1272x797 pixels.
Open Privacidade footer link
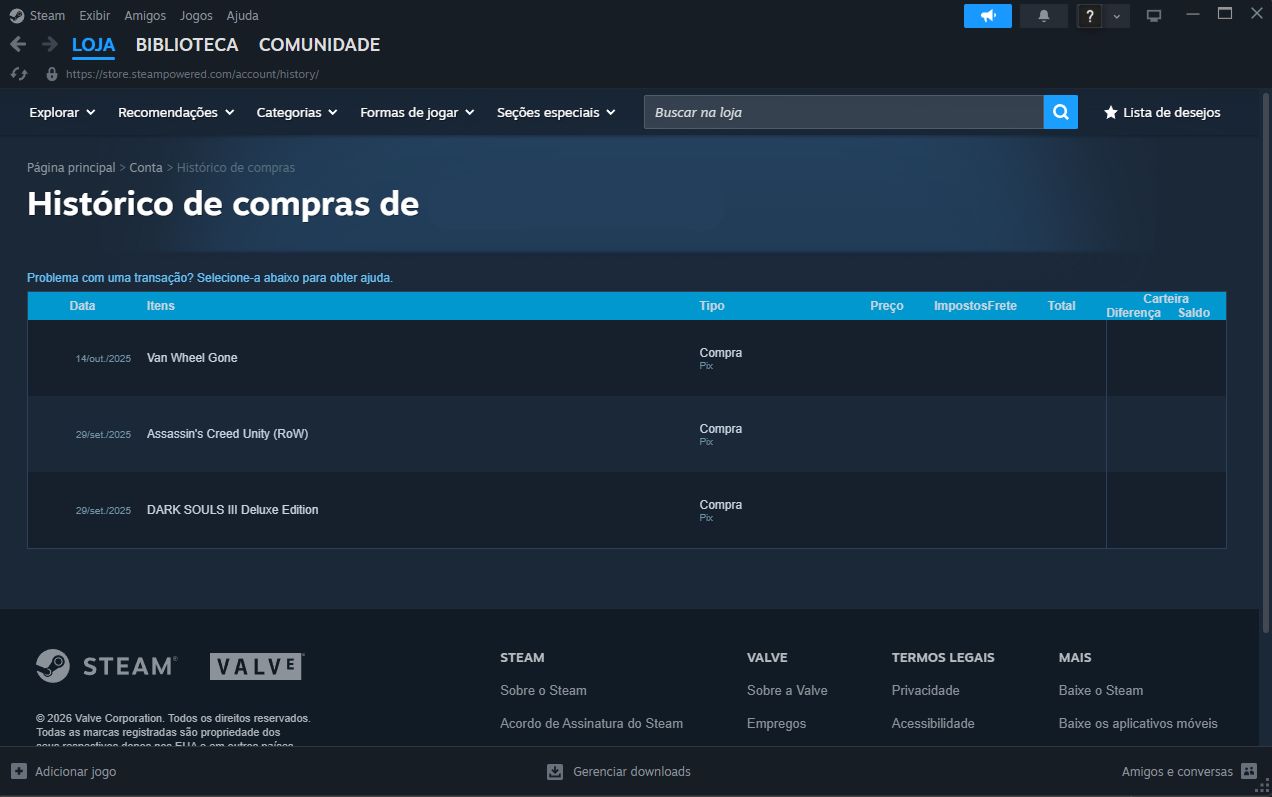[925, 690]
